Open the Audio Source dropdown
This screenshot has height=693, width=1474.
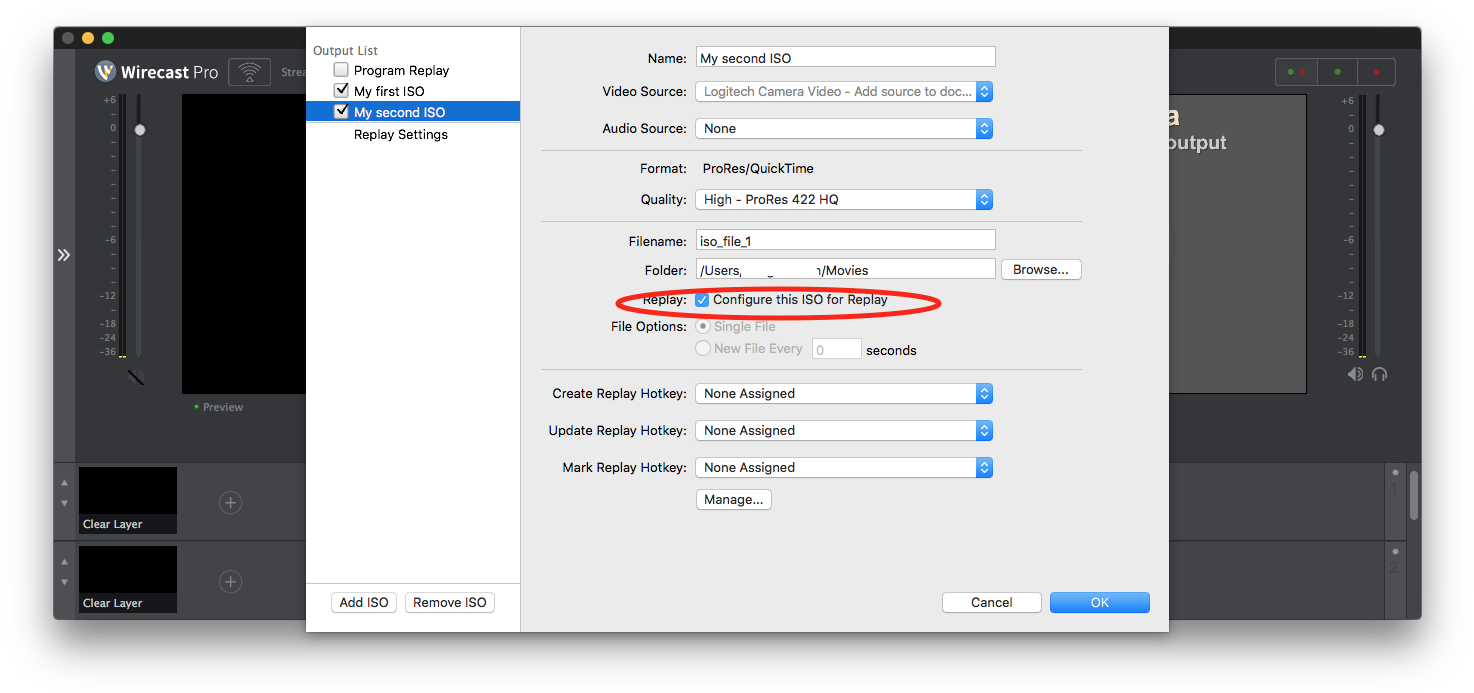844,129
